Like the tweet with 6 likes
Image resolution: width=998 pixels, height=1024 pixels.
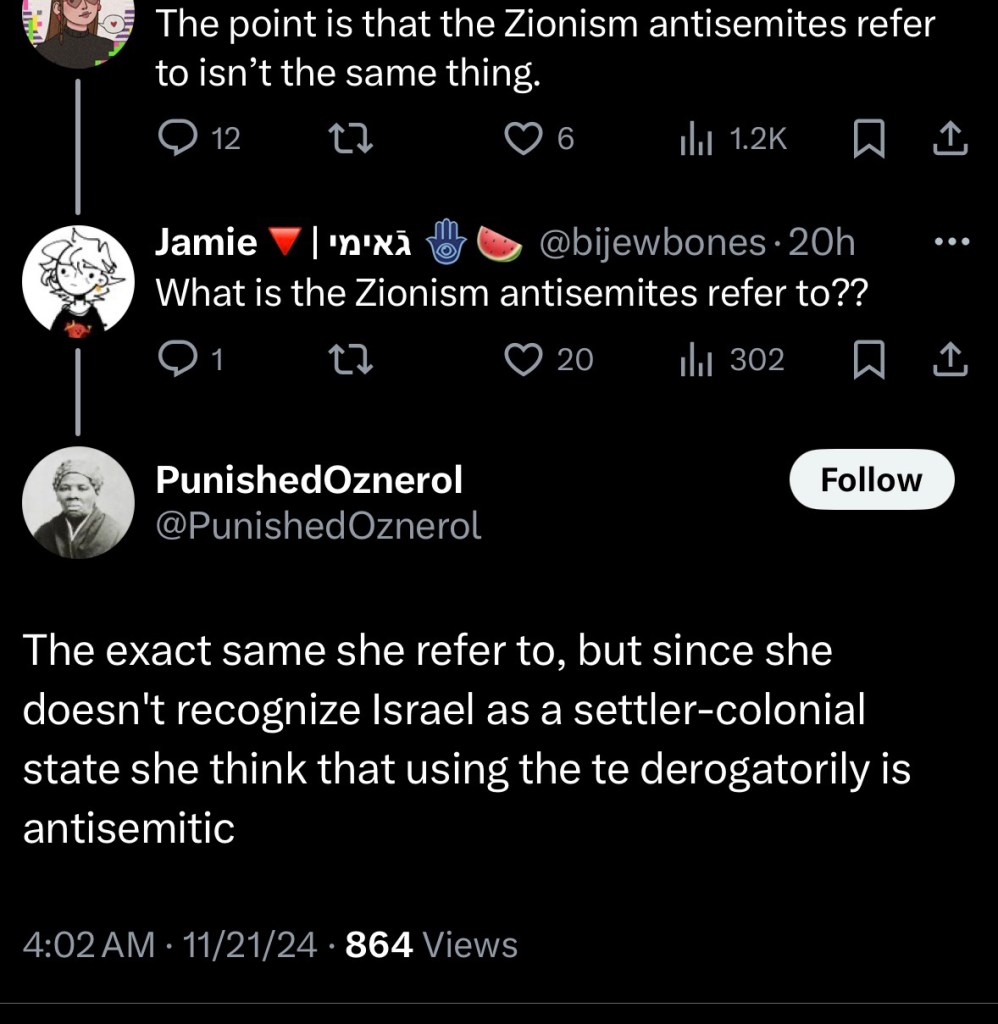(x=520, y=141)
